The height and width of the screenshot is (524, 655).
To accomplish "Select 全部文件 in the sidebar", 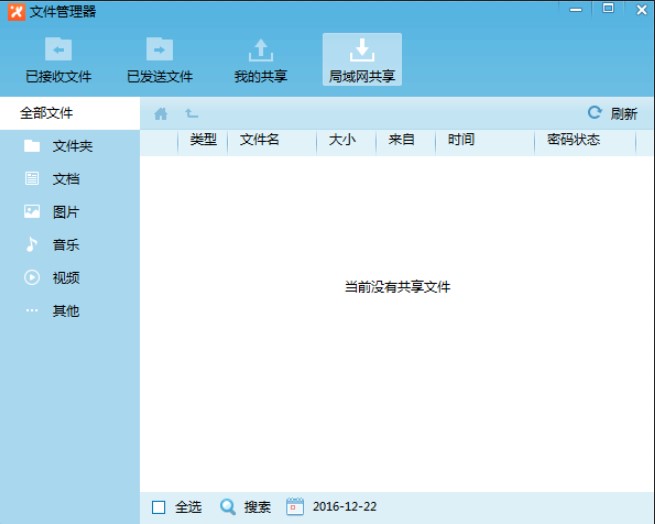I will tap(47, 113).
